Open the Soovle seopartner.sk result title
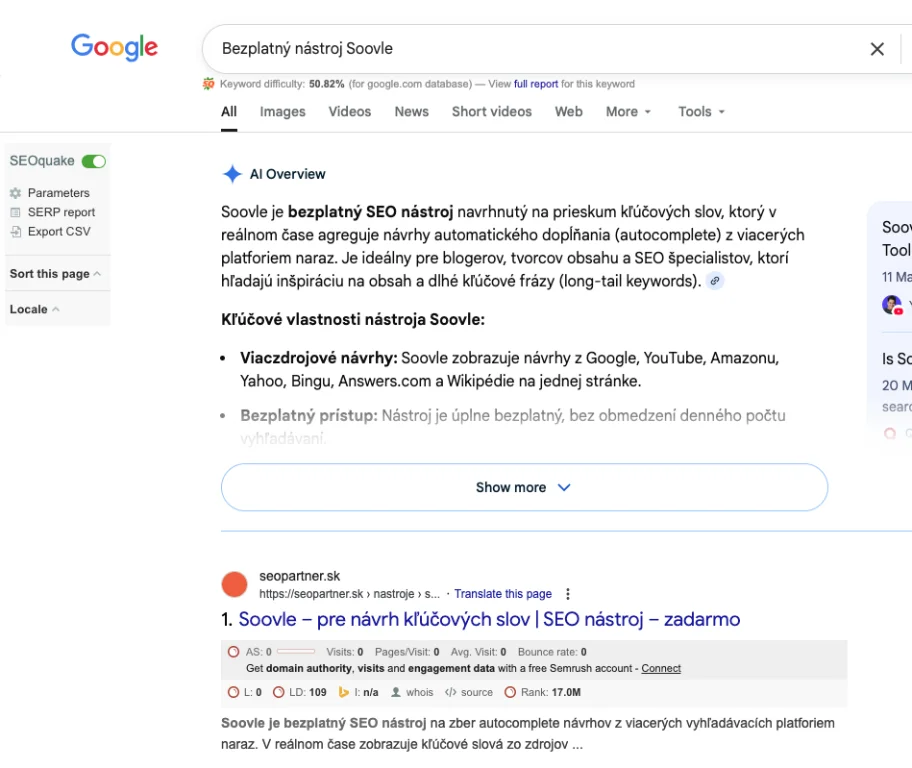This screenshot has width=912, height=768. pos(489,619)
